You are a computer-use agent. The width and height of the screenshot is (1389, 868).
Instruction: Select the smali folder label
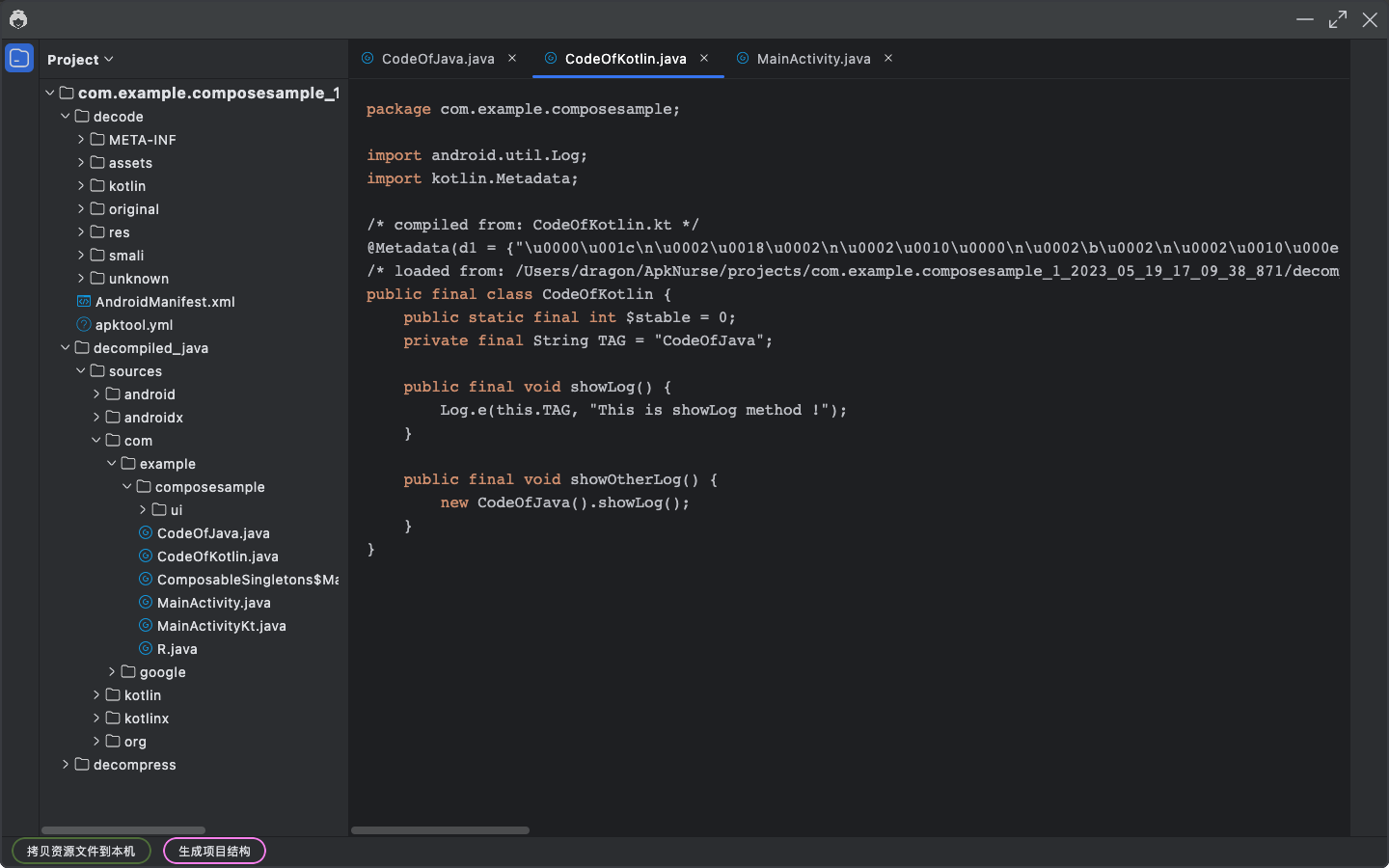pos(126,256)
